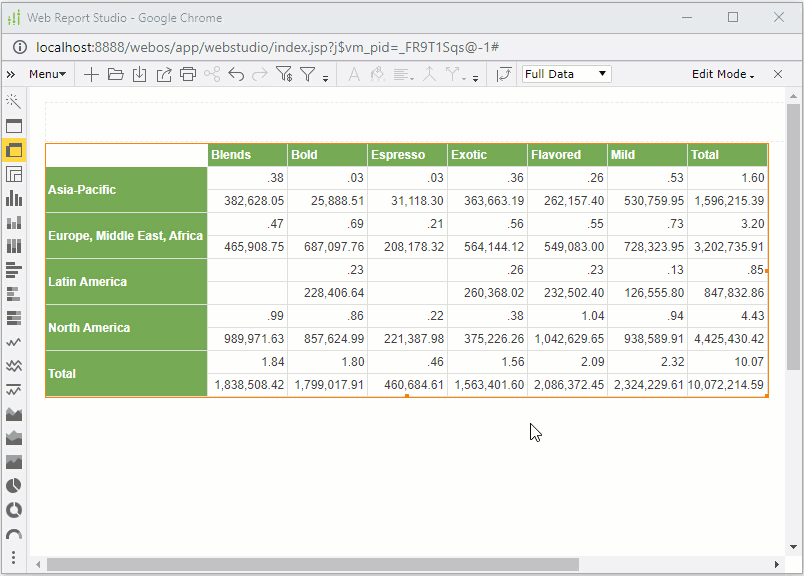Toggle the highlighted crosstab component icon

[x=14, y=150]
